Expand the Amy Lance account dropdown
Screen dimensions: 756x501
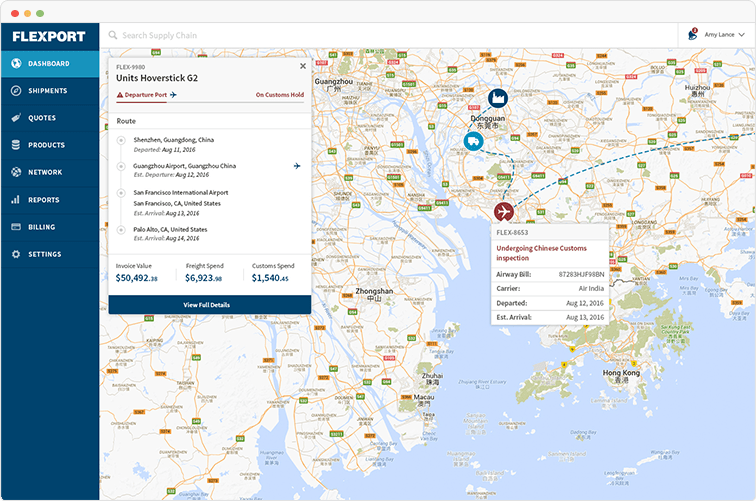(x=724, y=35)
